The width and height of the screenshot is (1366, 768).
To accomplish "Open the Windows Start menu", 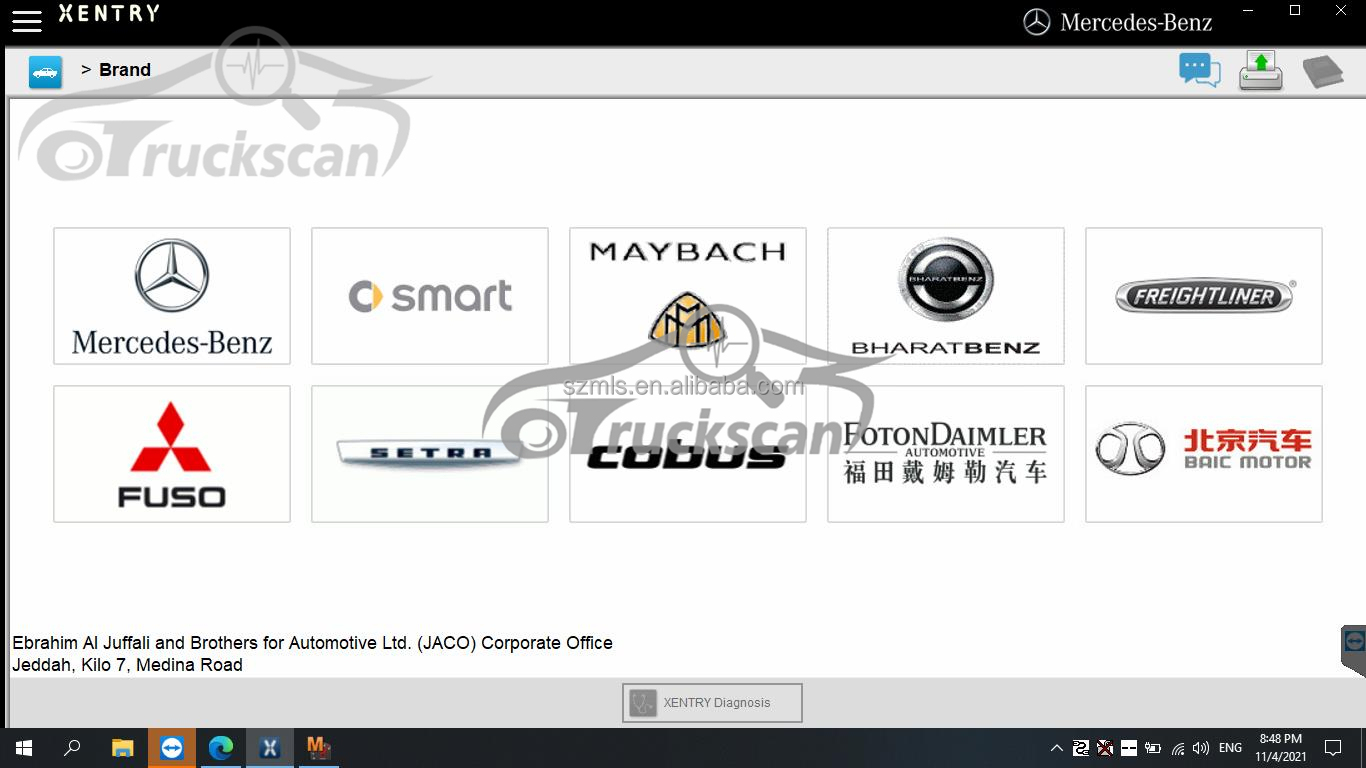I will click(24, 748).
